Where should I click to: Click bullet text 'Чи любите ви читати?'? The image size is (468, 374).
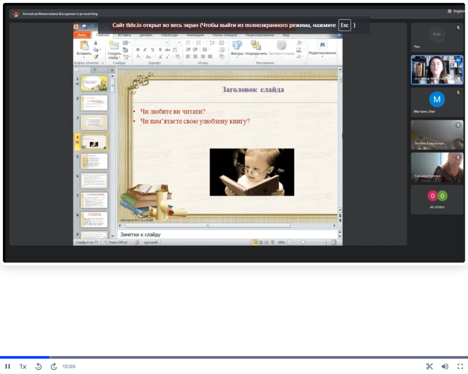point(173,111)
